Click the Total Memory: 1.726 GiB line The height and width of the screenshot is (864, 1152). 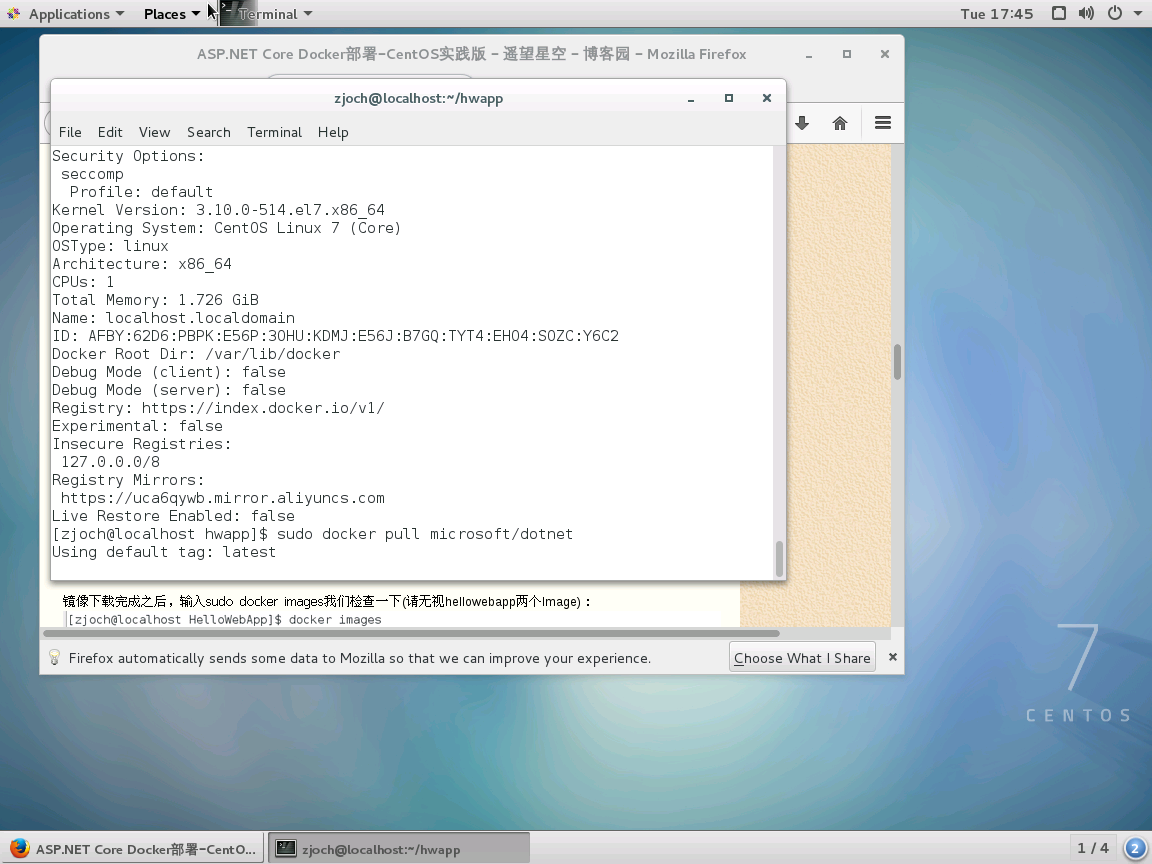155,300
